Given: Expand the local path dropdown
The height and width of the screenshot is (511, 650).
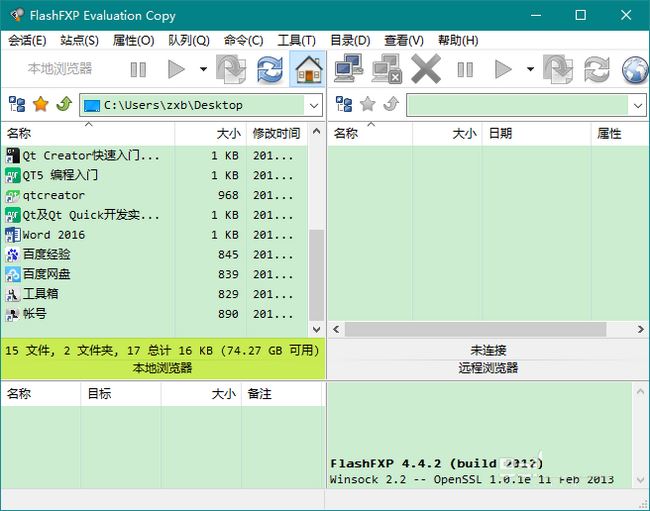Looking at the screenshot, I should coord(314,105).
